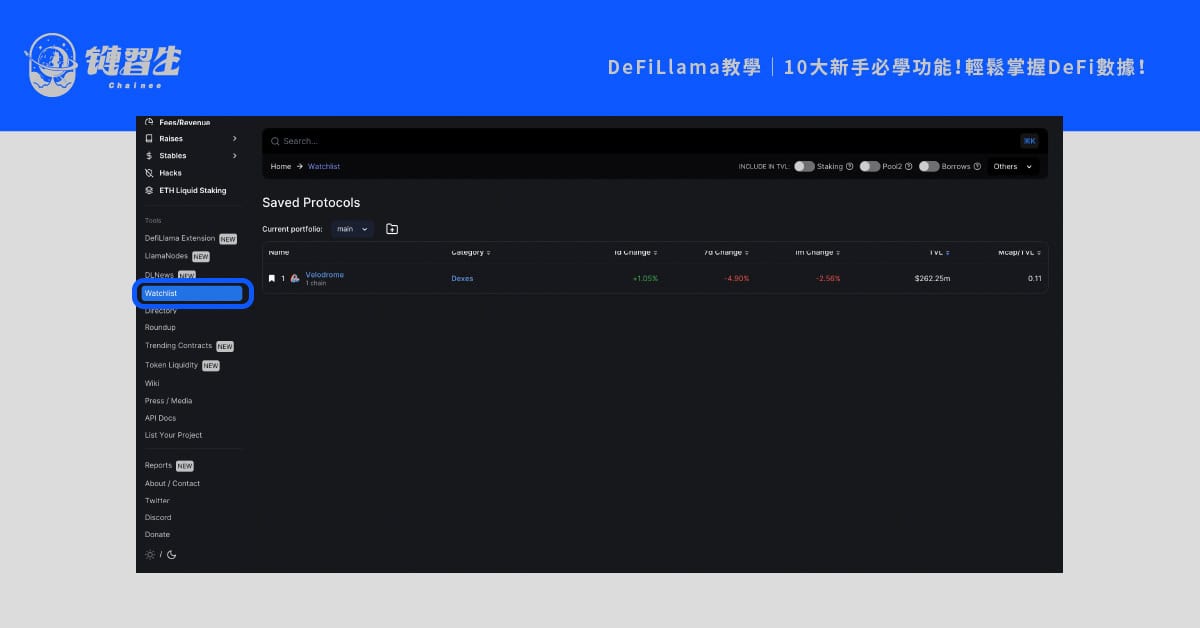
Task: Switch to light theme sun icon
Action: click(x=150, y=555)
